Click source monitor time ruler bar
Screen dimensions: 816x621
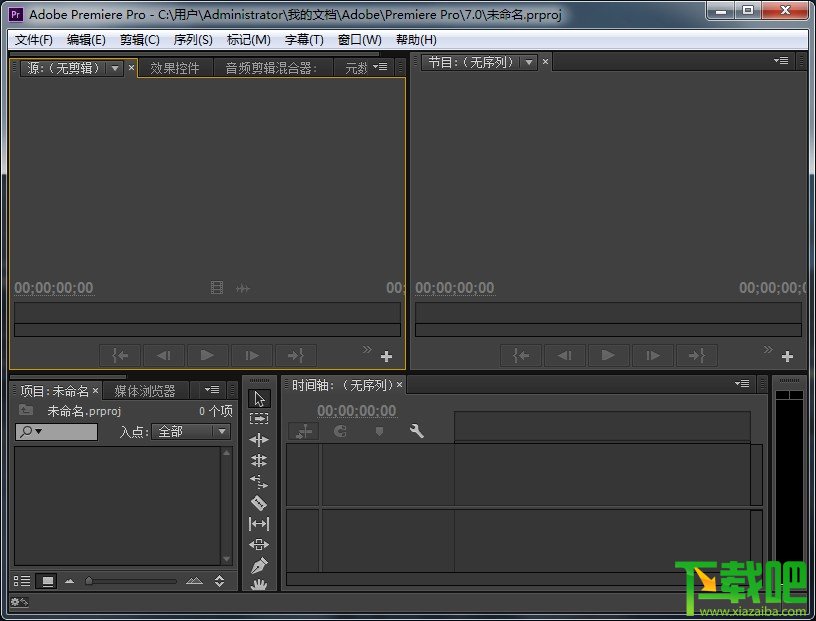click(x=207, y=313)
